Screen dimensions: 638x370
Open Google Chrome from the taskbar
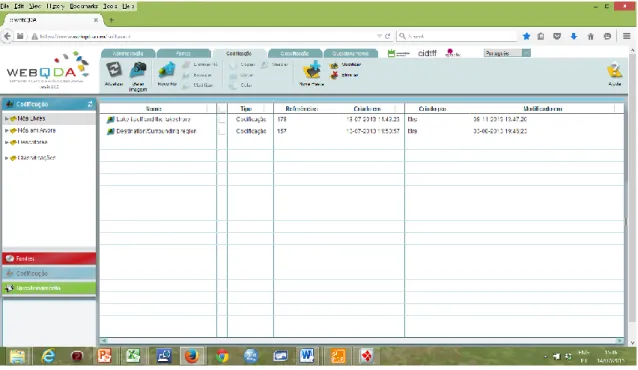coord(222,357)
